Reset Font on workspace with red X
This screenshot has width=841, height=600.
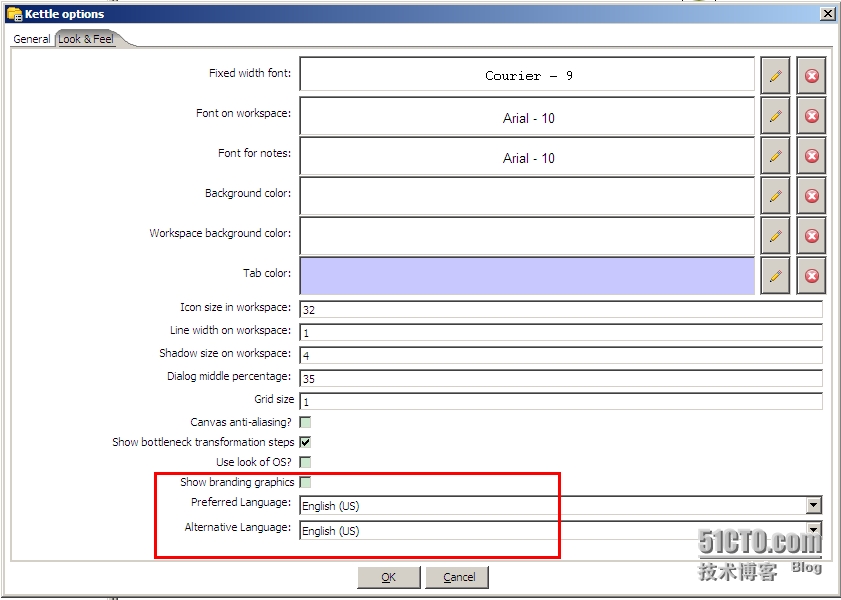click(x=811, y=116)
